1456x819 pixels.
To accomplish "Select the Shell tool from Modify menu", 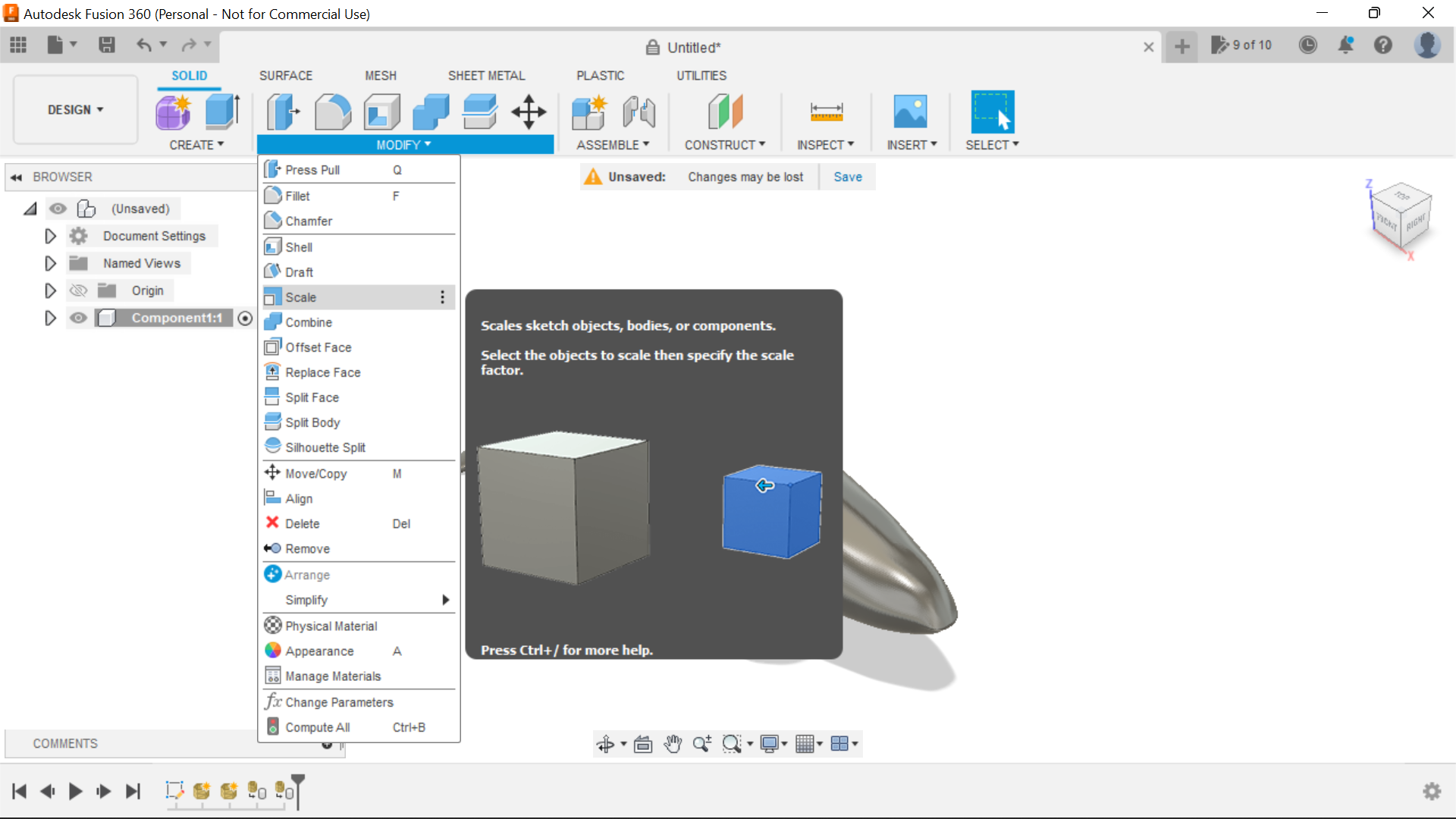I will 298,246.
